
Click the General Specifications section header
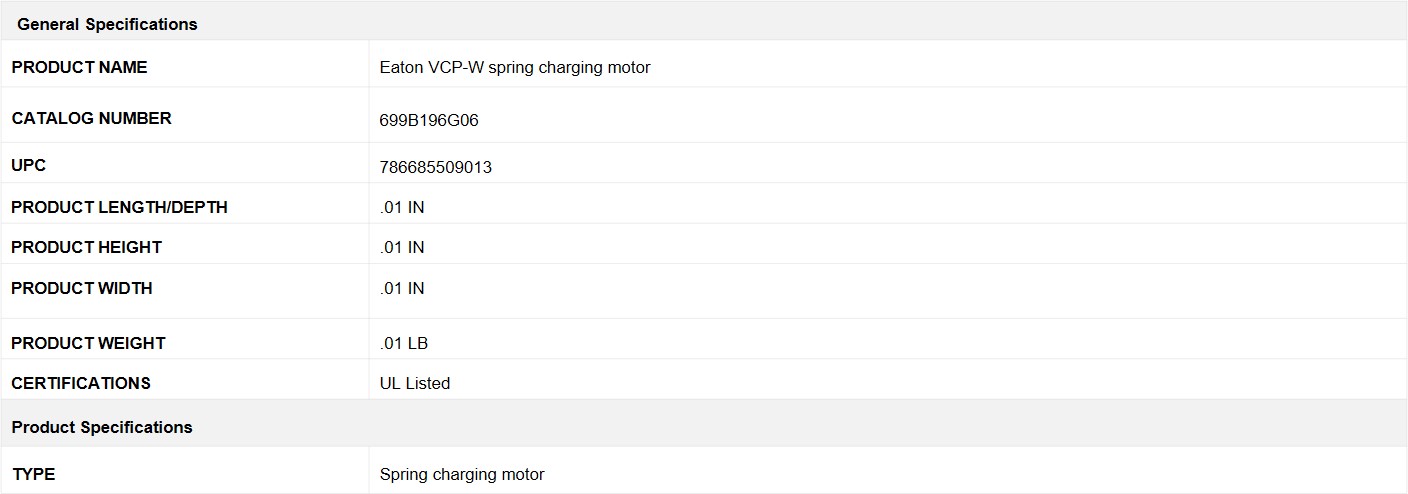(x=107, y=24)
